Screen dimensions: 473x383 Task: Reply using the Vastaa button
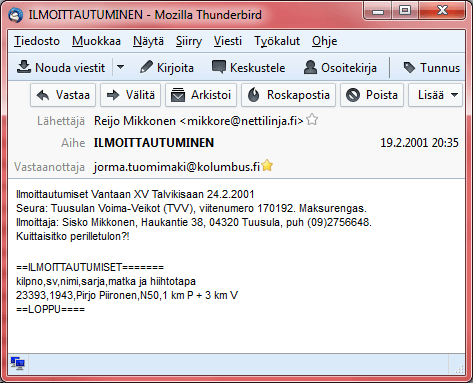point(63,95)
